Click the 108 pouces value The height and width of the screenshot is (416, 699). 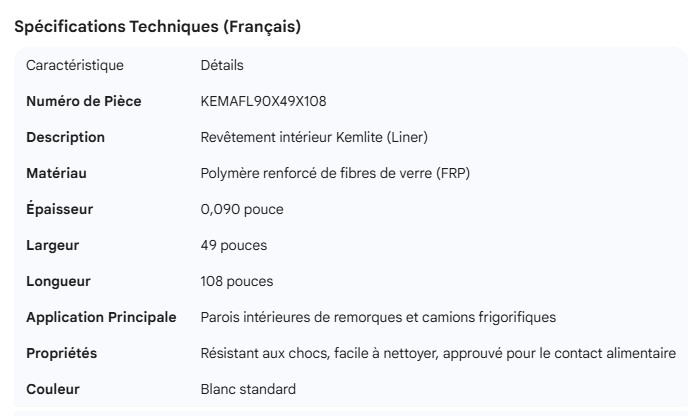[237, 281]
